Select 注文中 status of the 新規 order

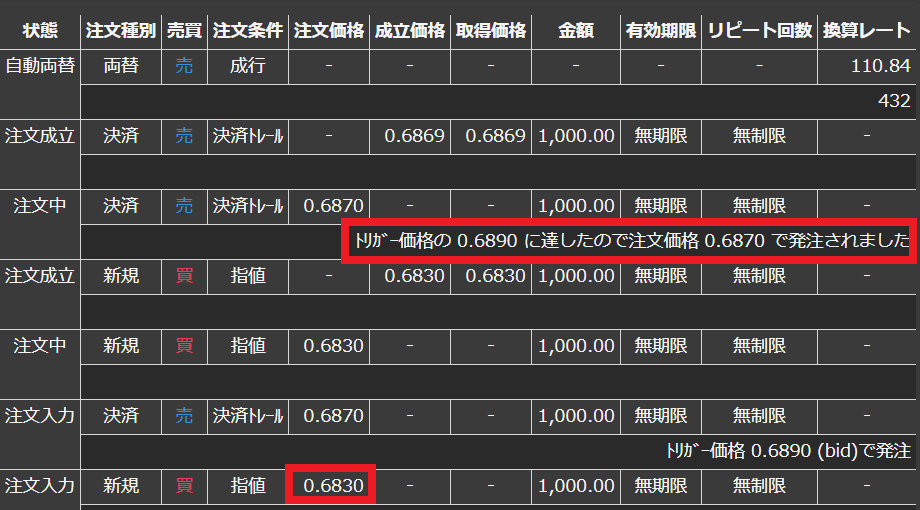click(x=40, y=345)
